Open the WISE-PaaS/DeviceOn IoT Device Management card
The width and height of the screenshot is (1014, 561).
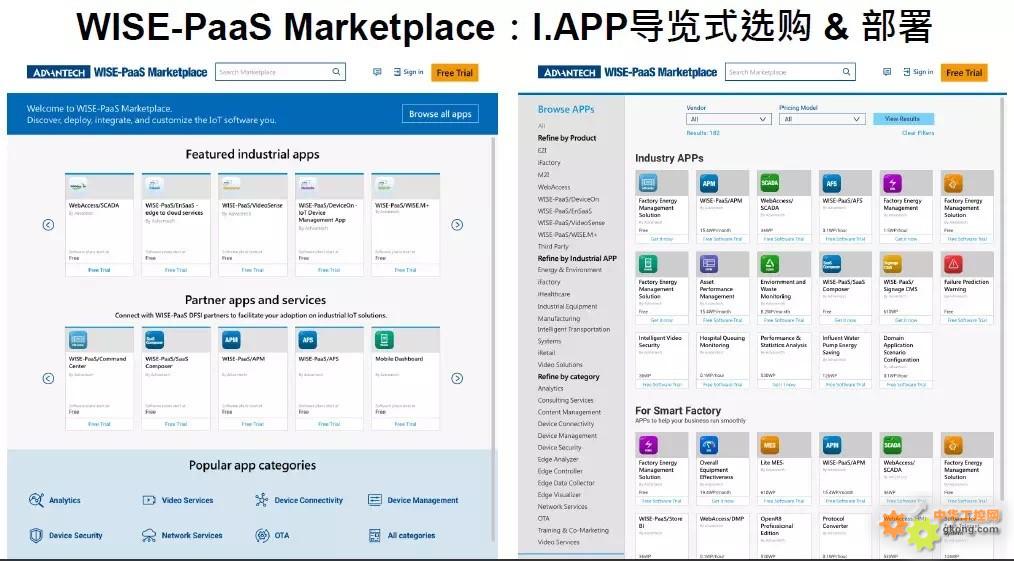click(x=329, y=225)
